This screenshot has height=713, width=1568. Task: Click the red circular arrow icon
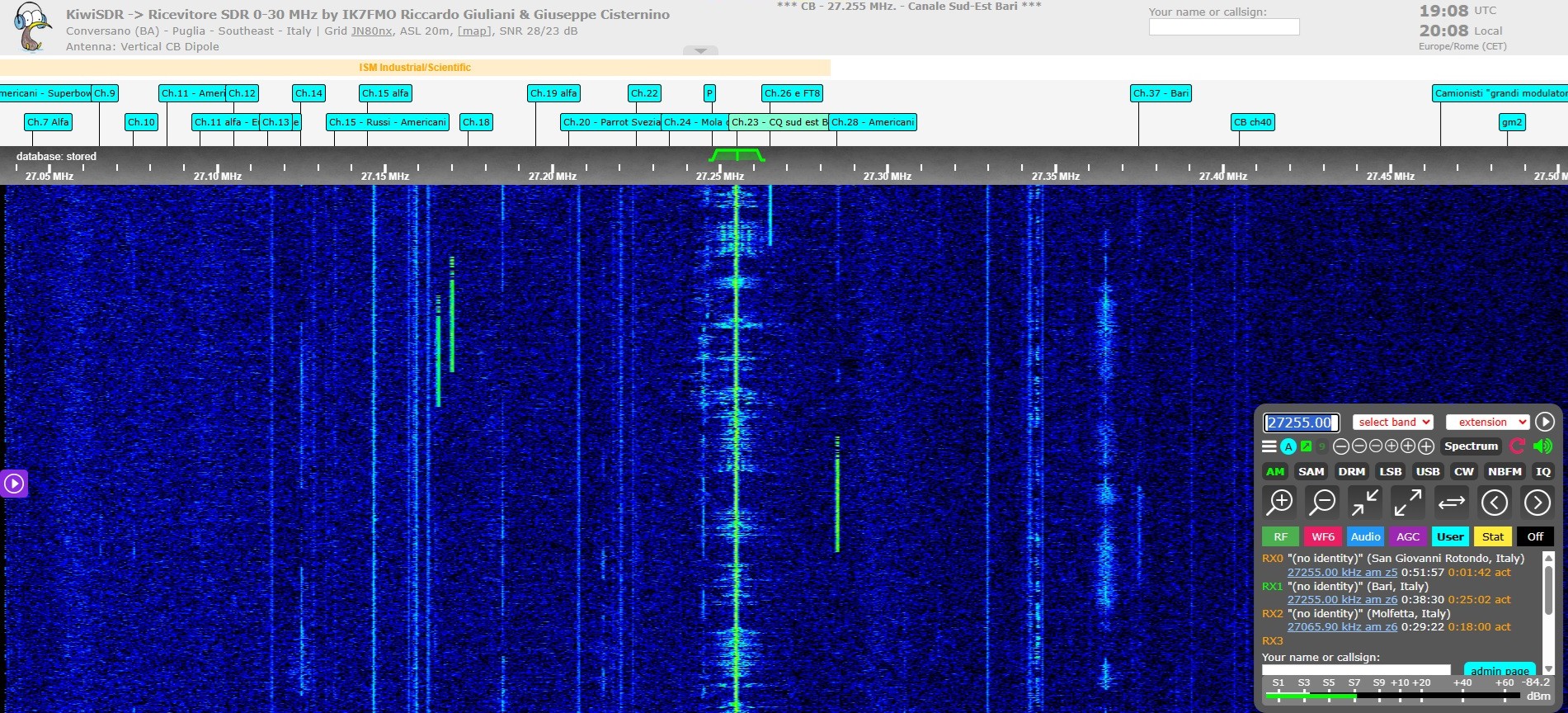point(1517,446)
